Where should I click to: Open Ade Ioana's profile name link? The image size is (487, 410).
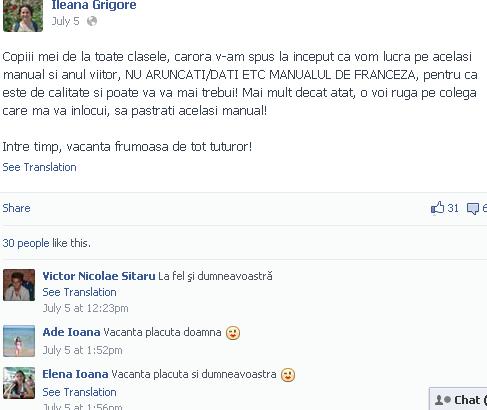[71, 332]
